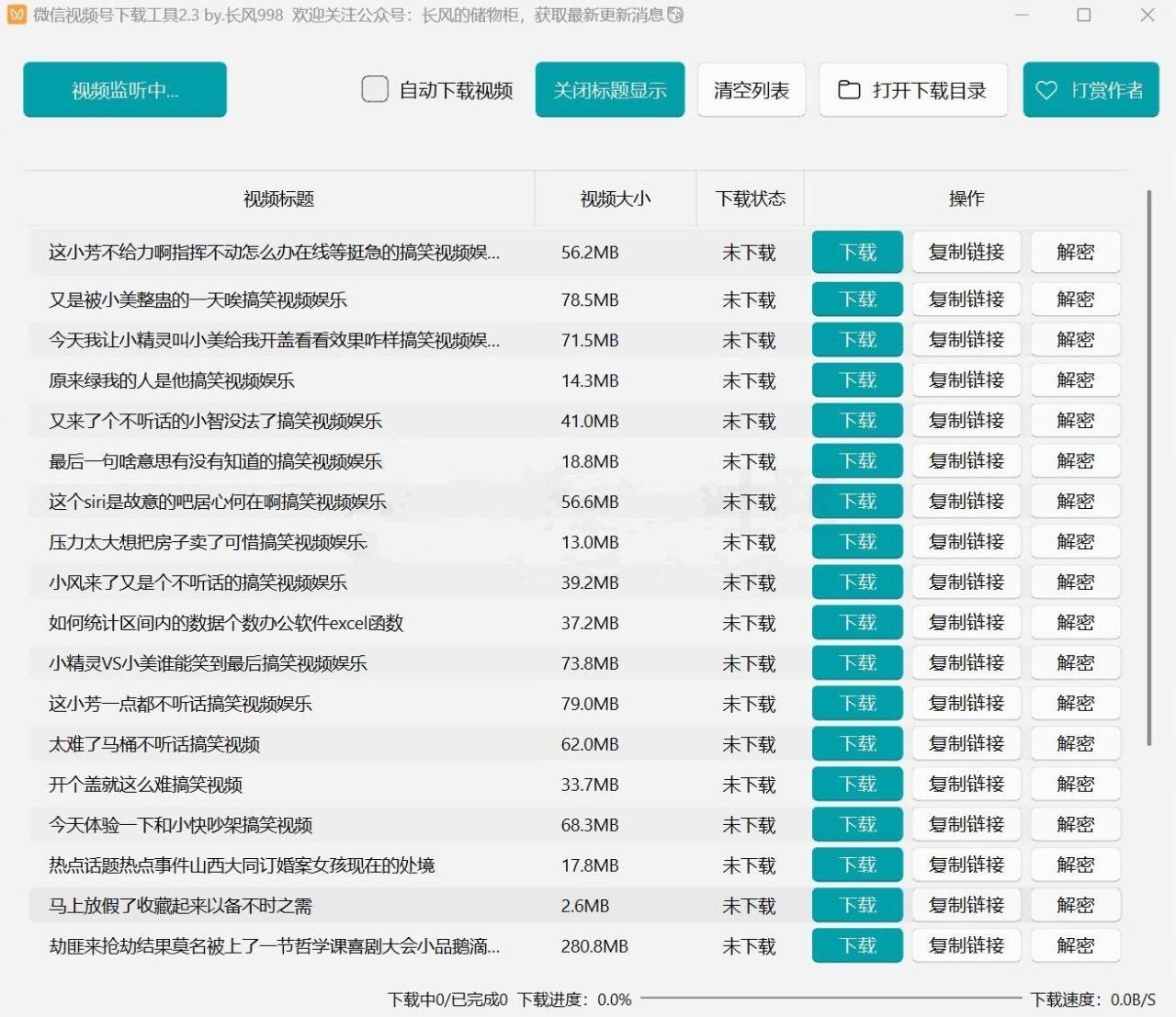Click size cell 79.0MB
Image resolution: width=1176 pixels, height=1017 pixels.
coord(590,704)
